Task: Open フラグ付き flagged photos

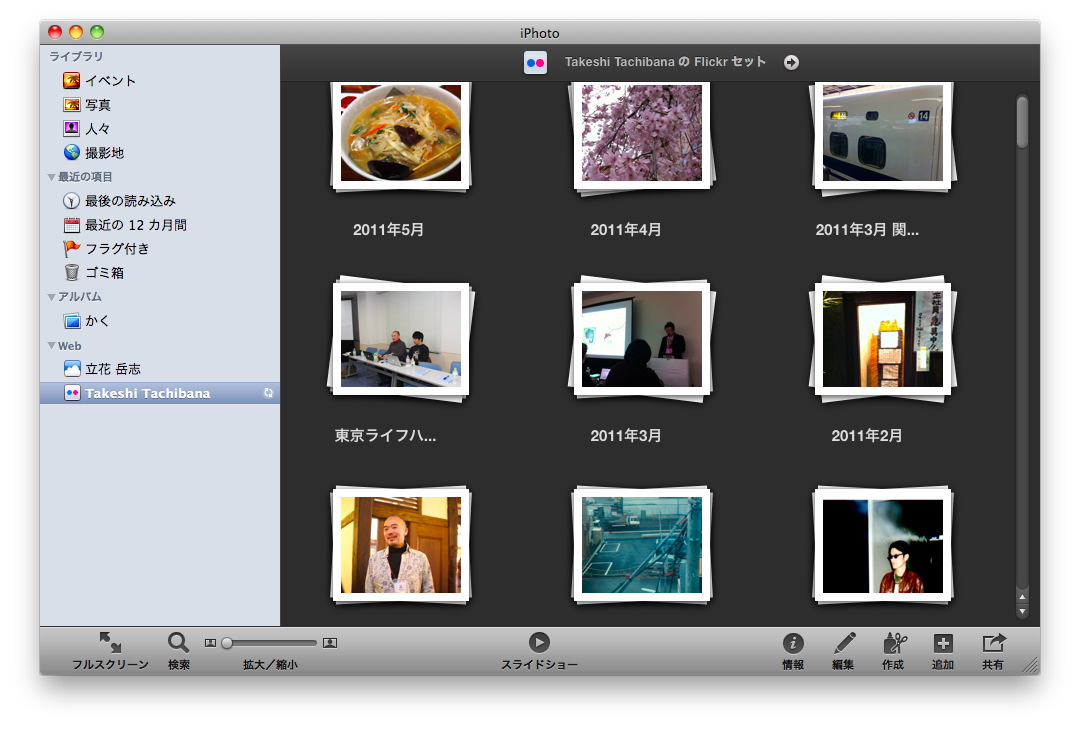Action: (x=117, y=249)
